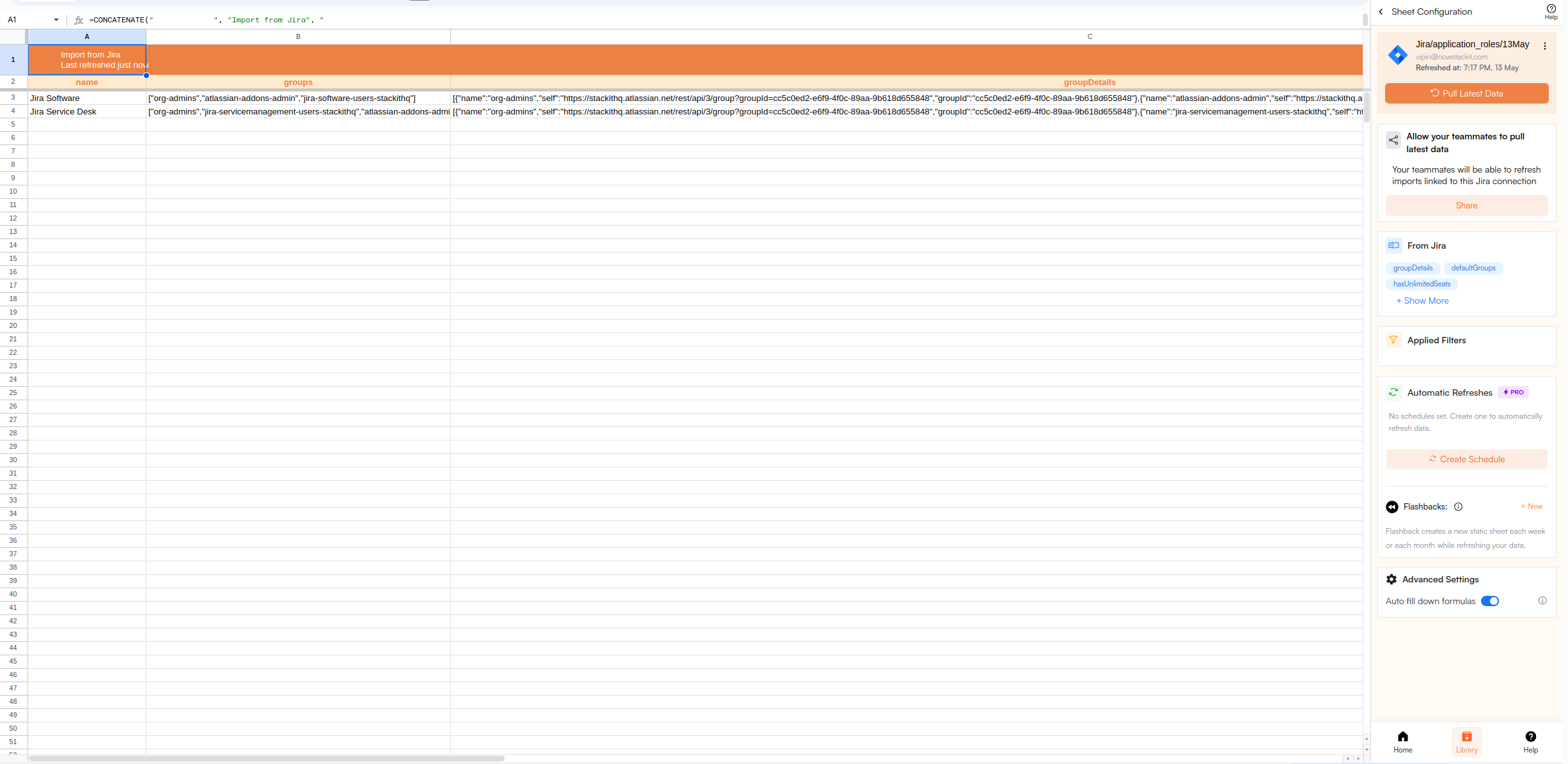Click info icon next to Auto fill toggle
Viewport: 1568px width, 764px height.
point(1542,601)
